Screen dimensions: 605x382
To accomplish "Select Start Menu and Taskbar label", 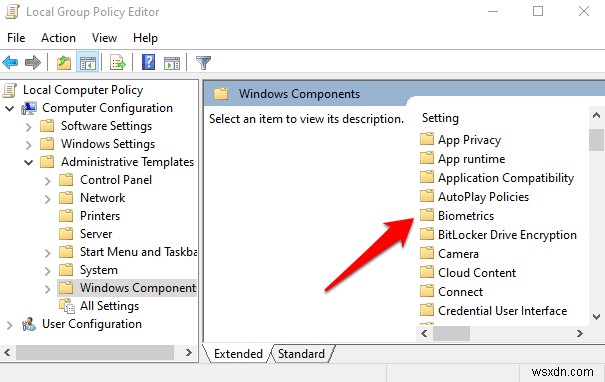I will point(138,252).
